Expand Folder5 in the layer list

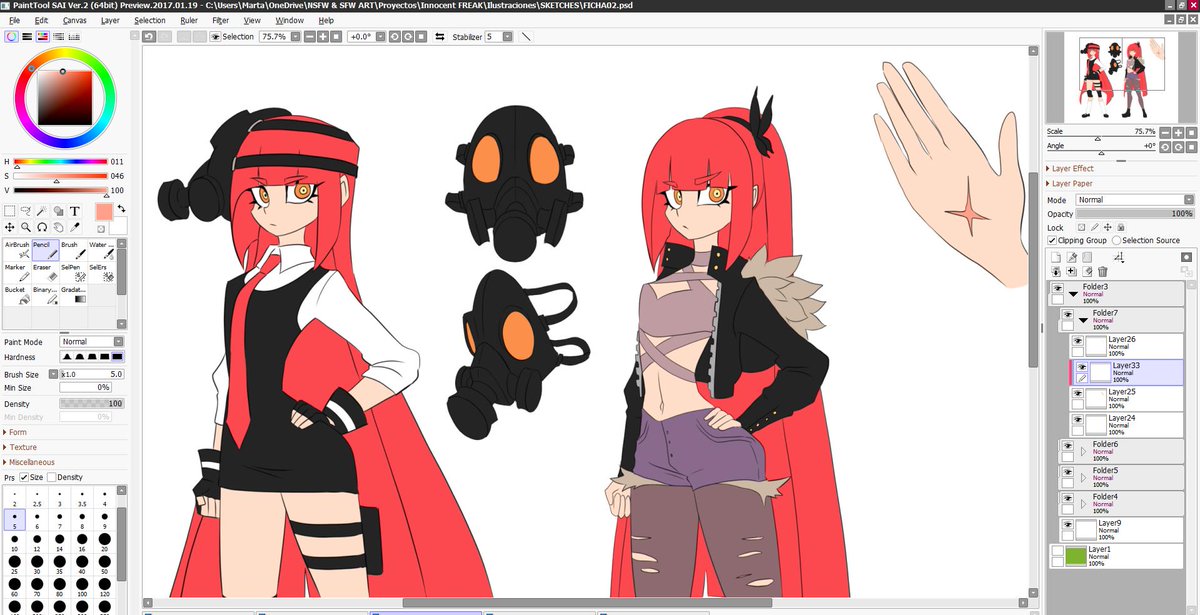pyautogui.click(x=1084, y=477)
